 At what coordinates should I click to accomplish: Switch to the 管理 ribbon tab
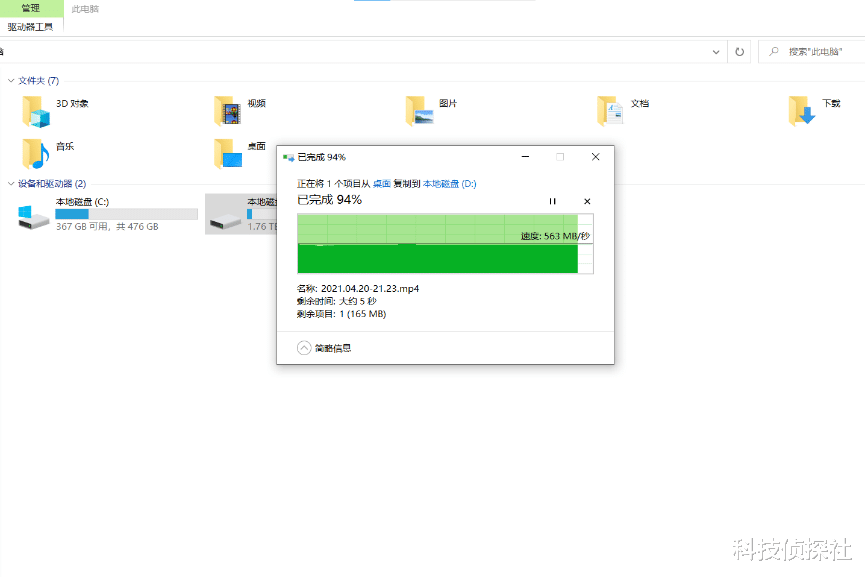tap(31, 8)
